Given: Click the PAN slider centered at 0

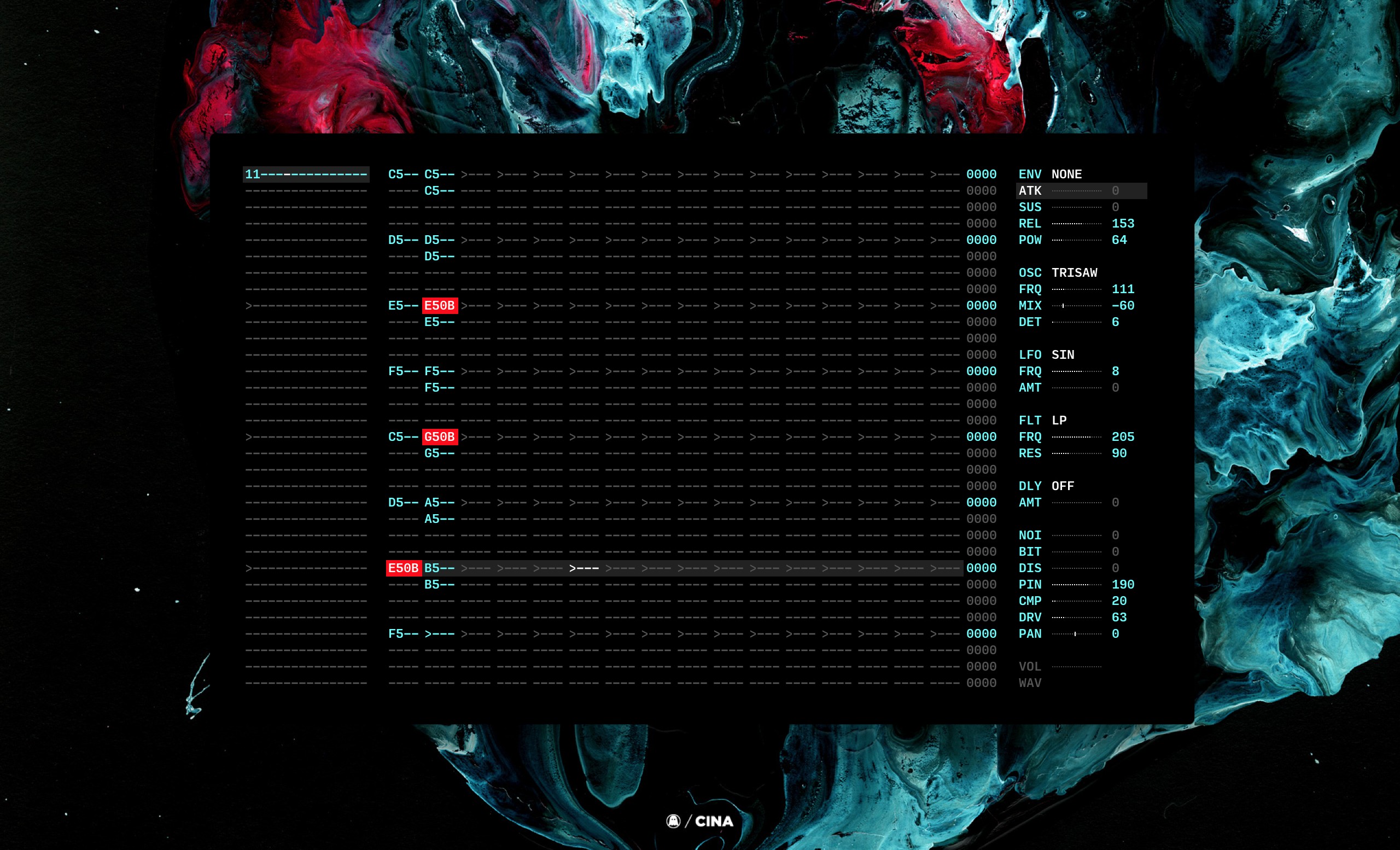Looking at the screenshot, I should click(1076, 634).
